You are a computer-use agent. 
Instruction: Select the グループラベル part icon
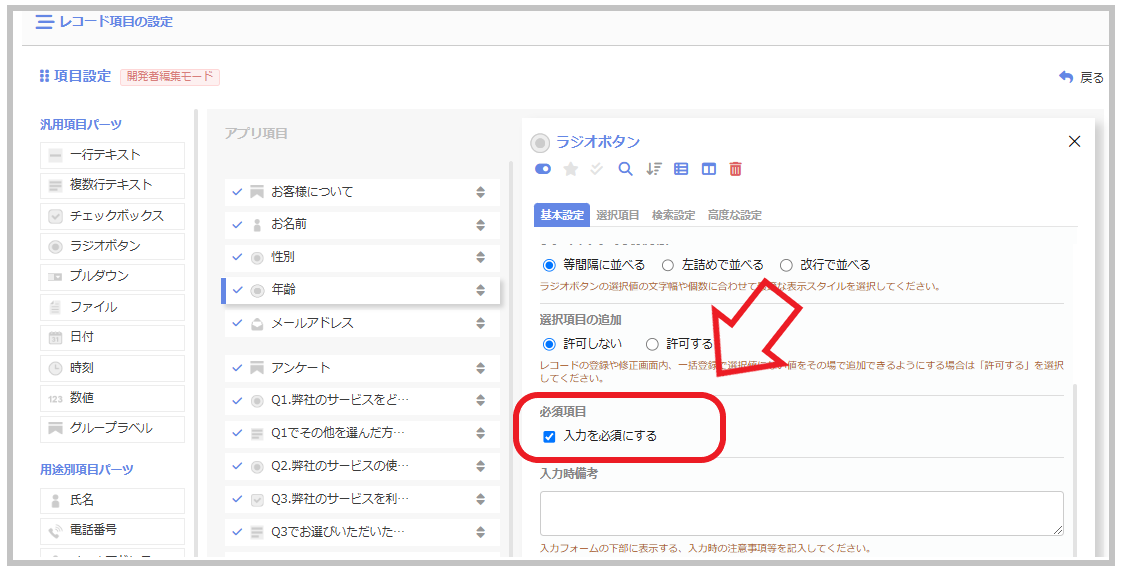click(55, 428)
